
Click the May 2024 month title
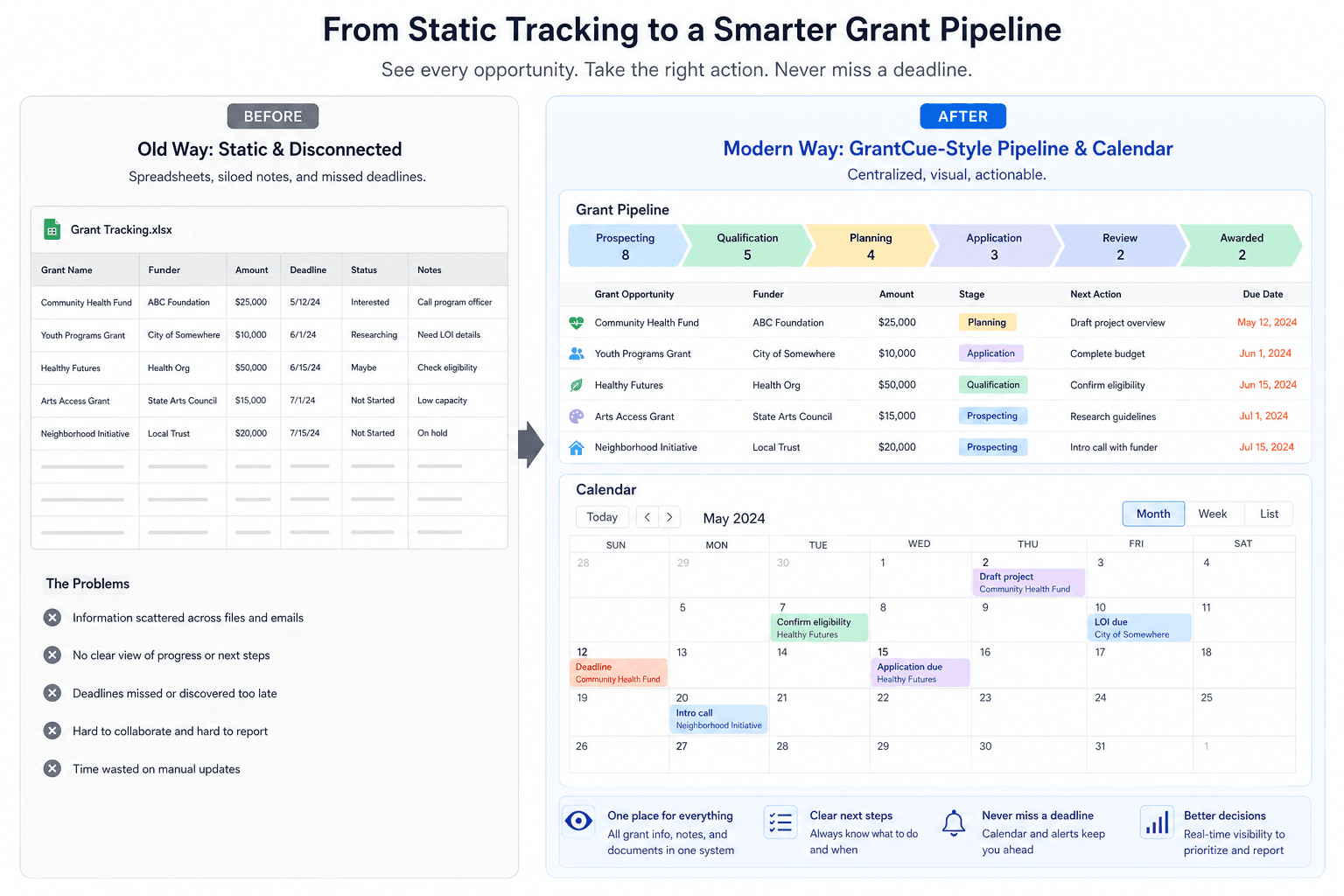pos(734,518)
